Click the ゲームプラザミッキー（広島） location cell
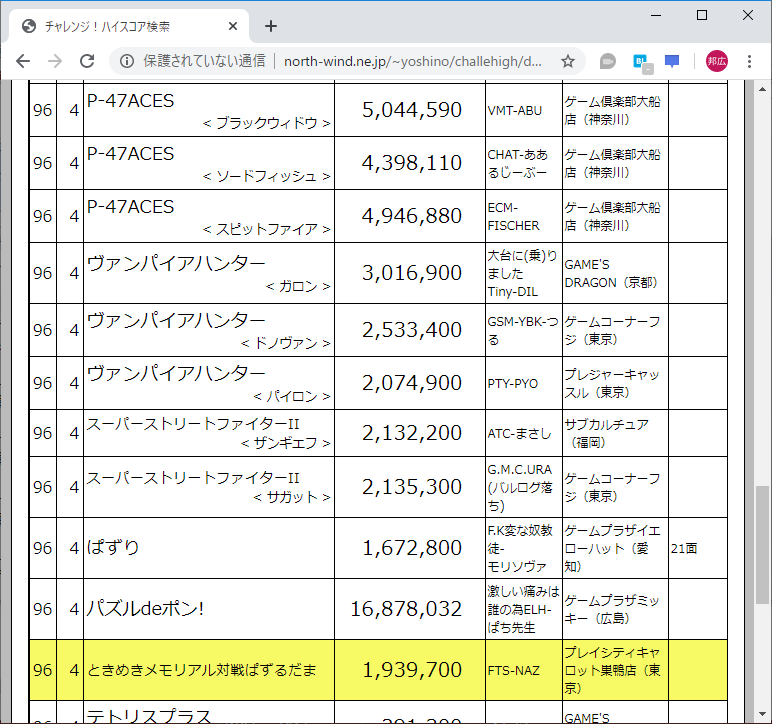 tap(615, 609)
